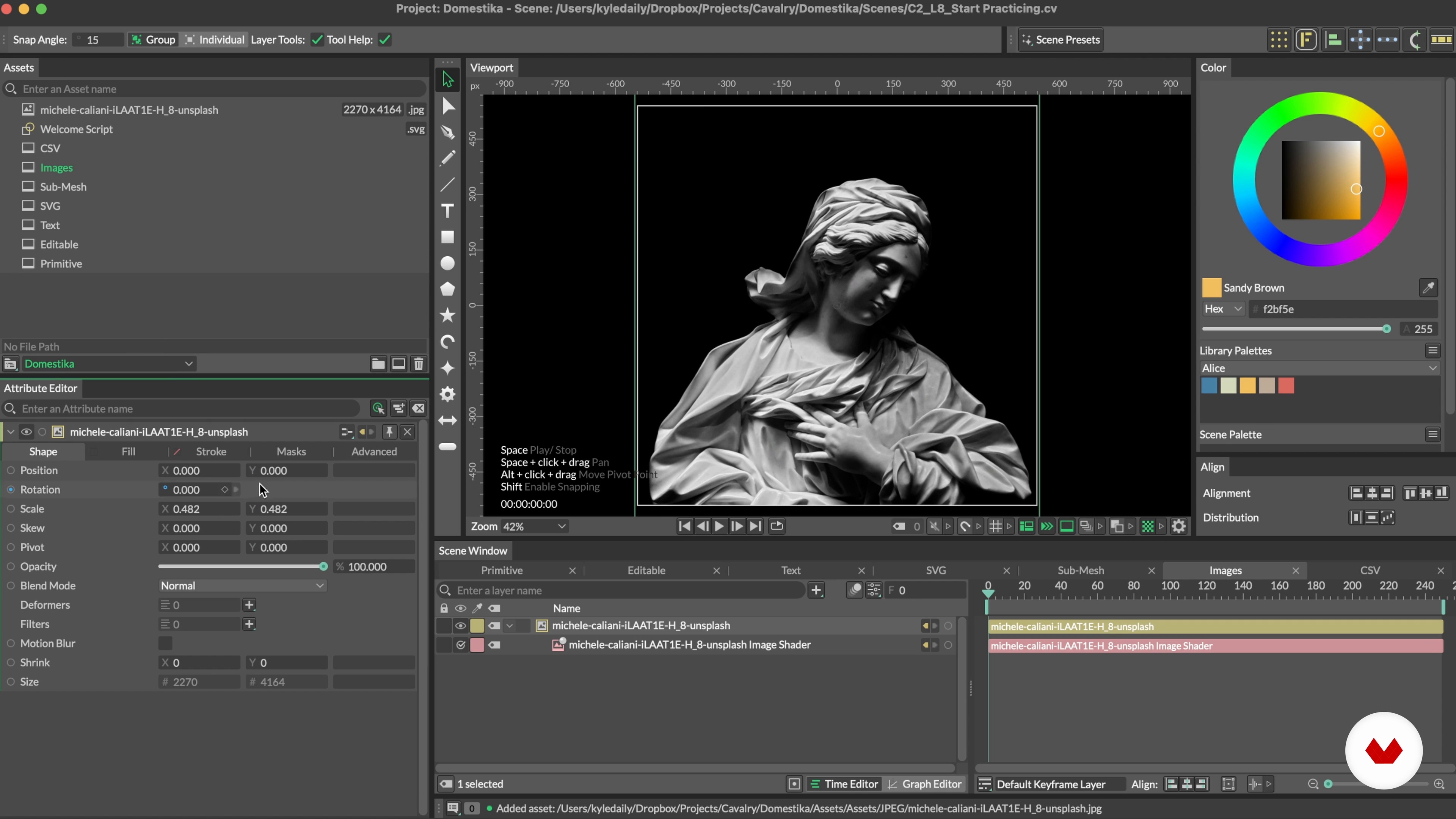Switch to Stroke tab
1456x819 pixels.
pyautogui.click(x=211, y=452)
